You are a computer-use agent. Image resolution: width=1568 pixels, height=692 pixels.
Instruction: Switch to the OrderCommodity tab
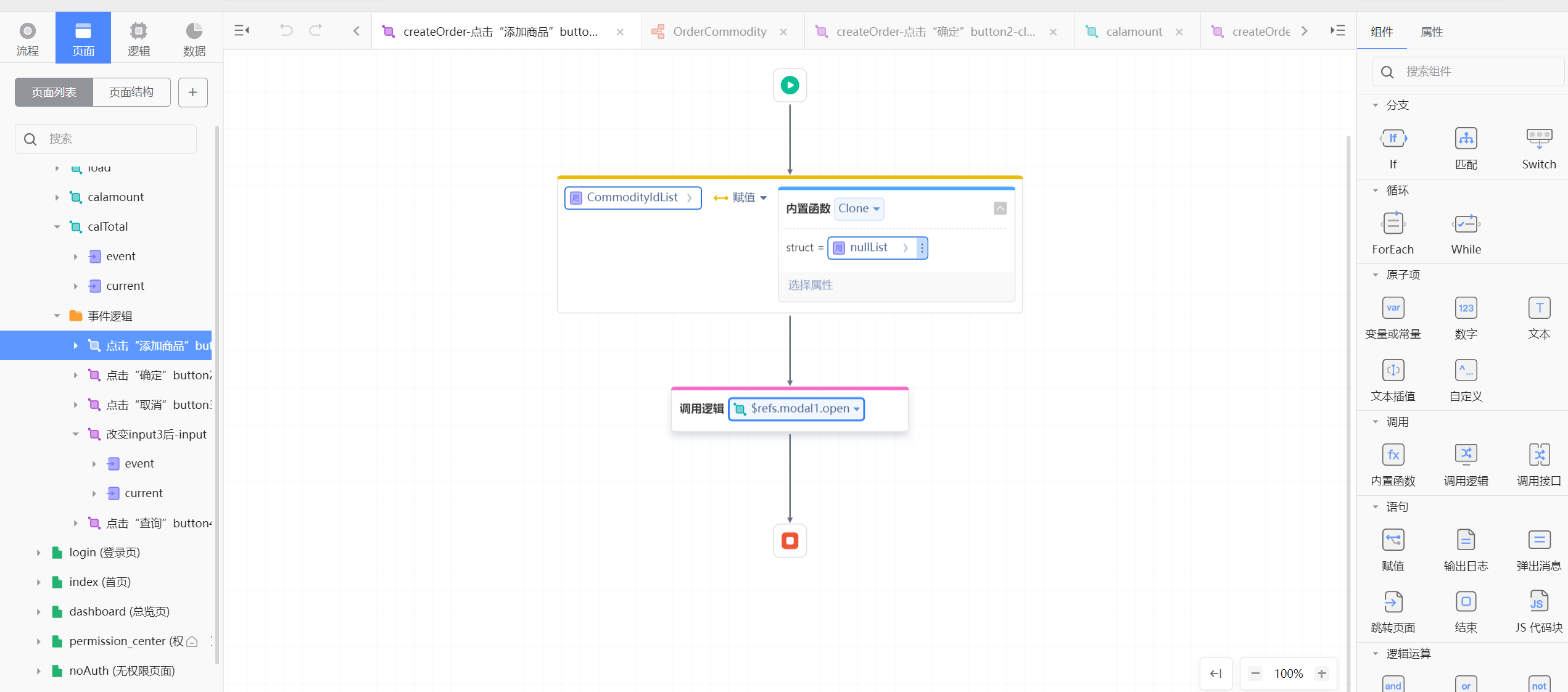[720, 31]
